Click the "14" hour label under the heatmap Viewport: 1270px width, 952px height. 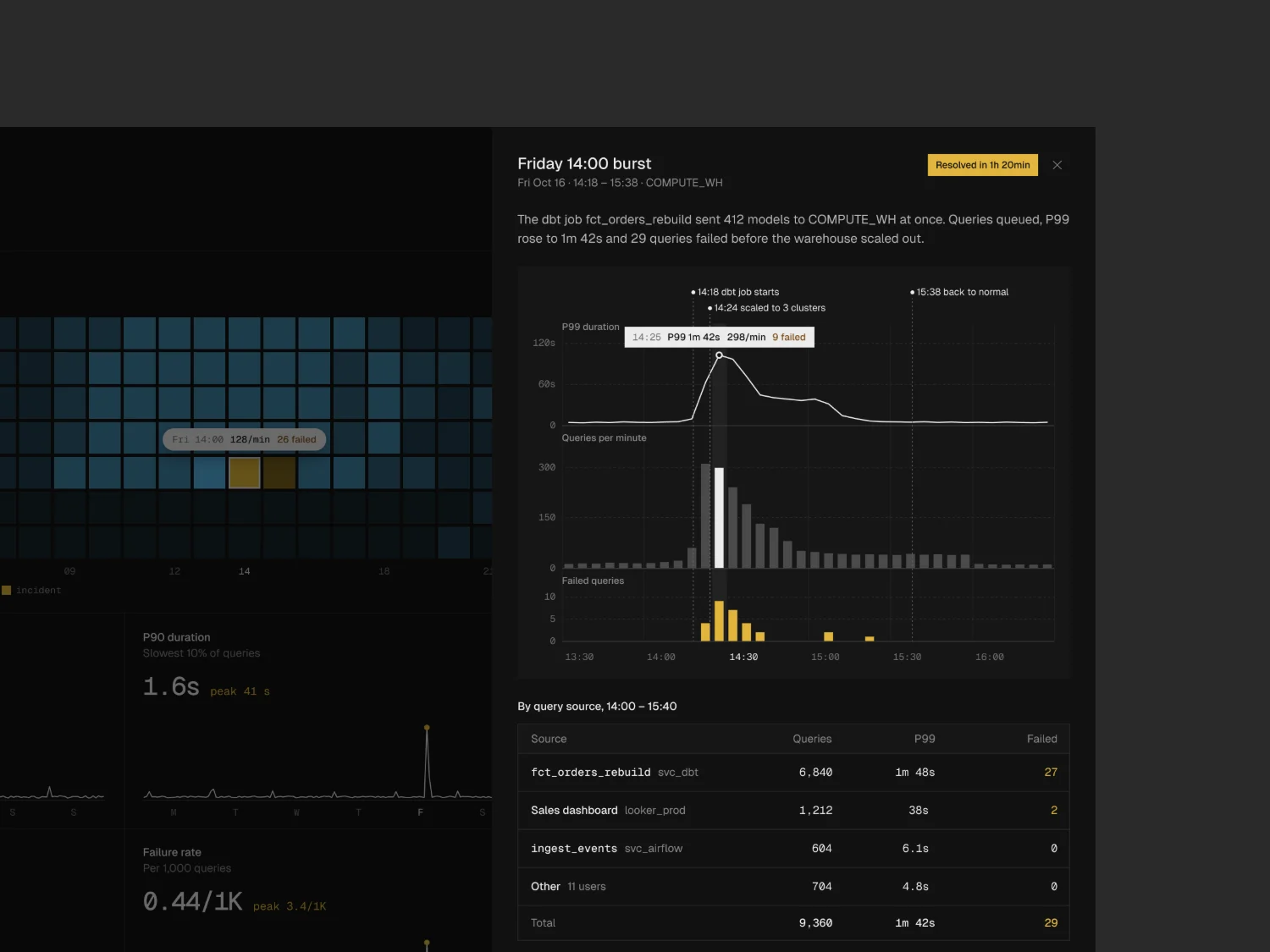(x=244, y=571)
